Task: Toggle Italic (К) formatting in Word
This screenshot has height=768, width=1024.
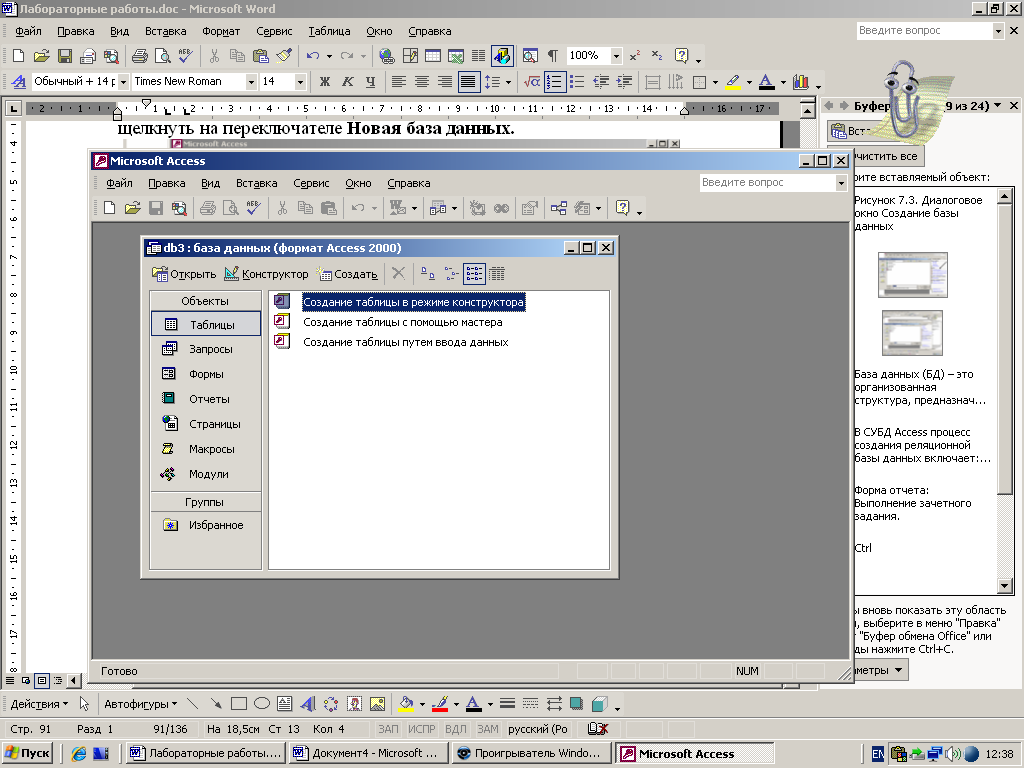Action: [347, 82]
